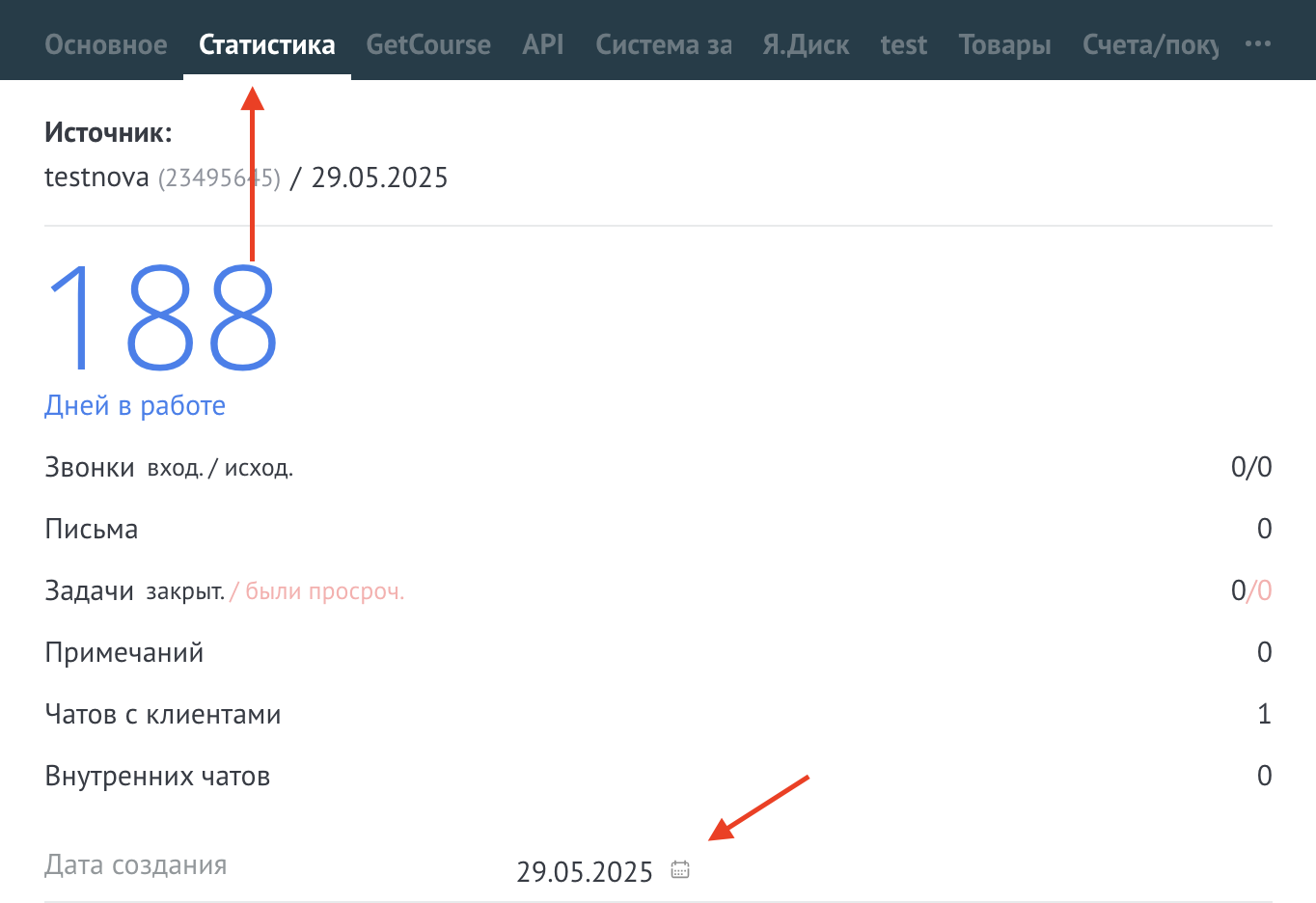The image size is (1316, 903).
Task: Open the Система за tab
Action: pyautogui.click(x=663, y=44)
